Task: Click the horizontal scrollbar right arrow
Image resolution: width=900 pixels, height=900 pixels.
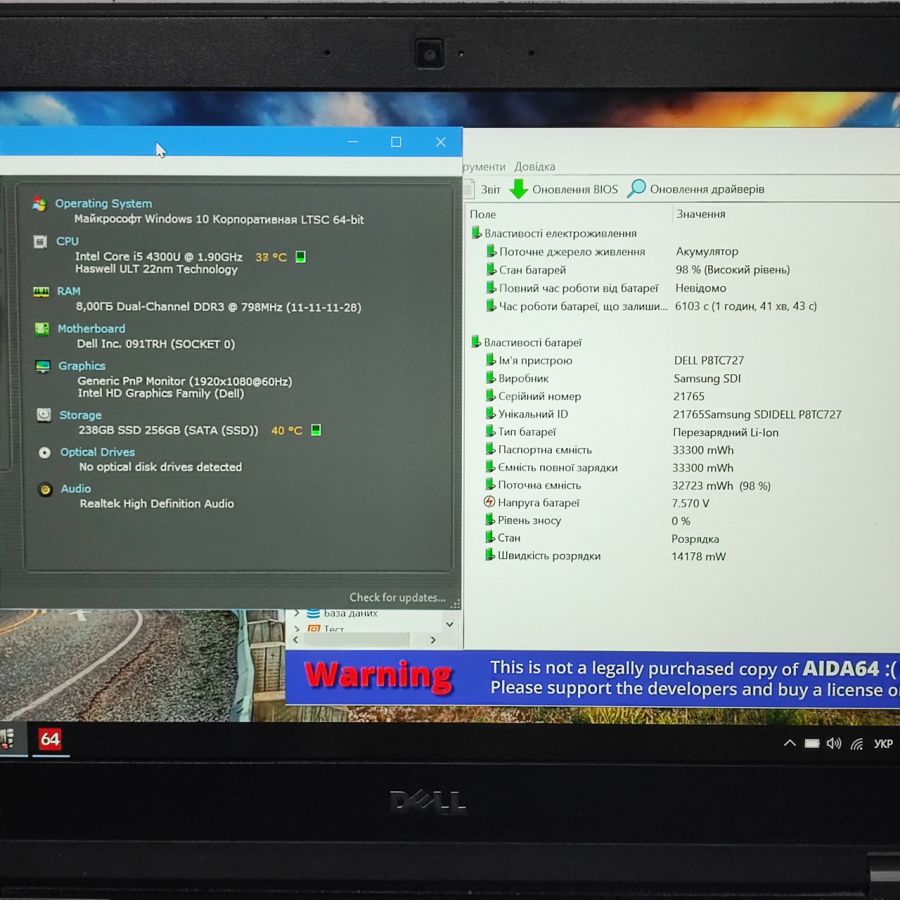Action: (x=433, y=639)
